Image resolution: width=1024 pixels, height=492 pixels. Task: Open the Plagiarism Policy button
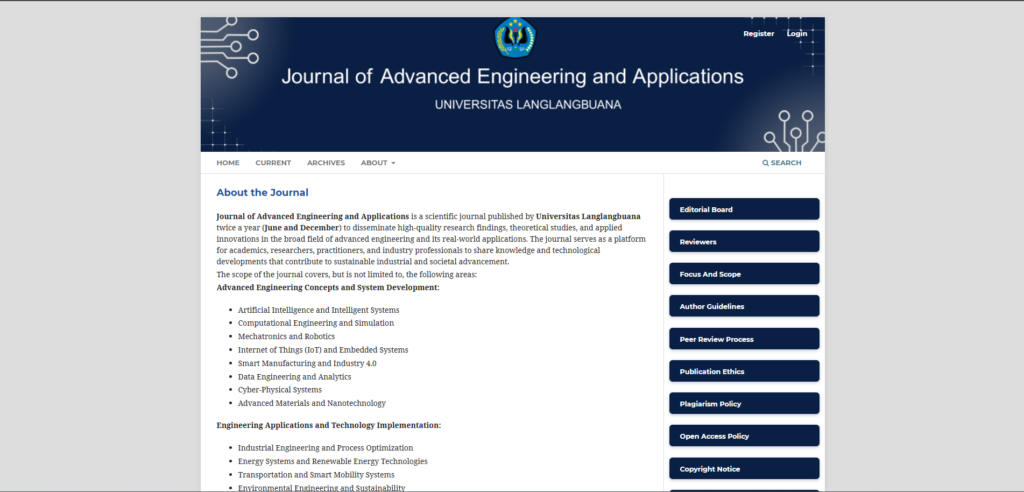[743, 404]
